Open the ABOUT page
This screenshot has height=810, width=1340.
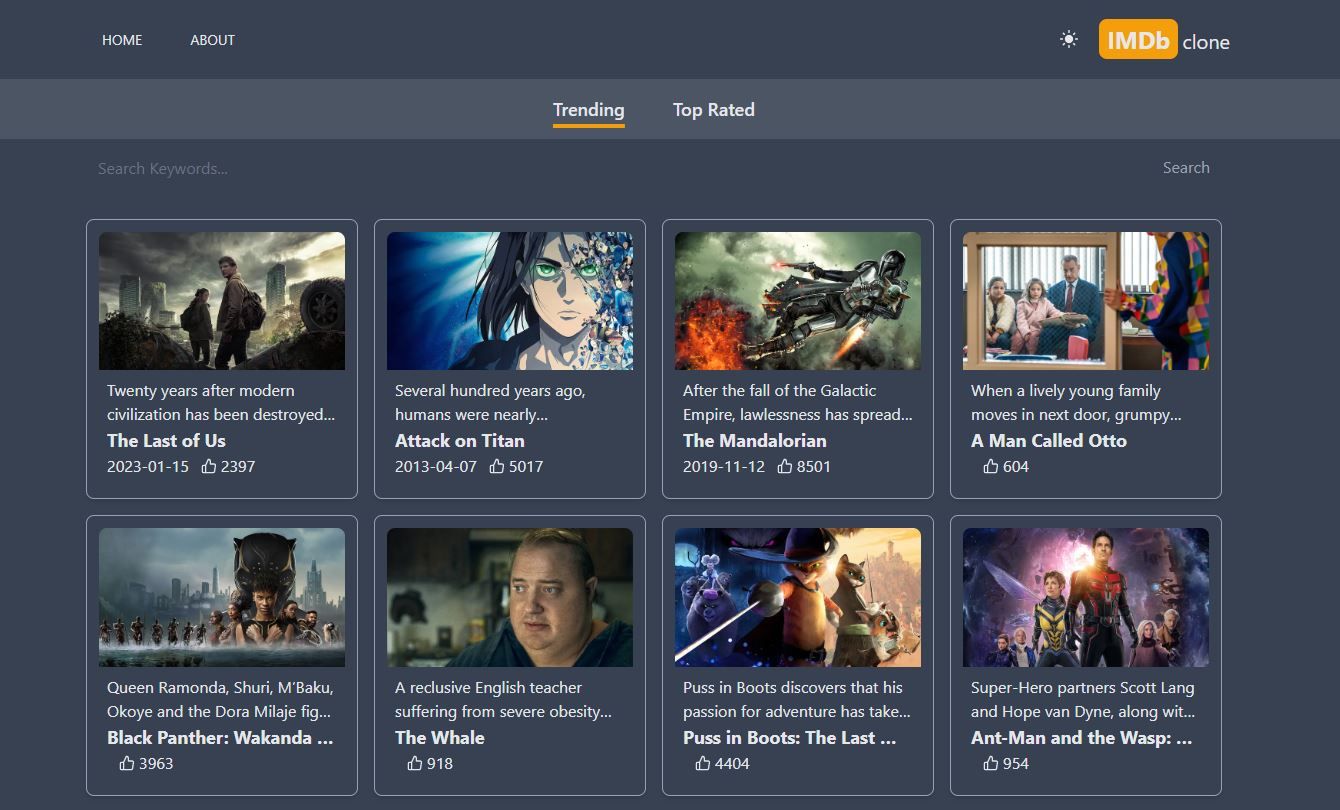tap(213, 40)
